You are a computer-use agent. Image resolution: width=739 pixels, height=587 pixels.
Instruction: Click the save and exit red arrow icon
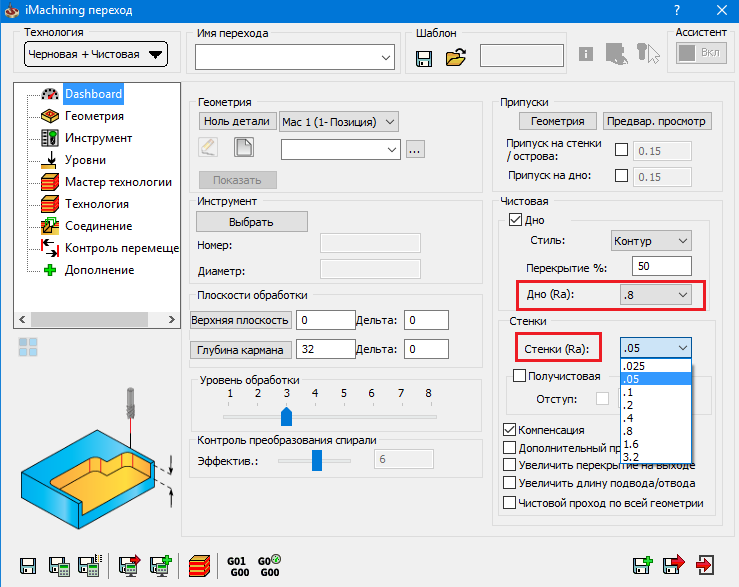673,564
